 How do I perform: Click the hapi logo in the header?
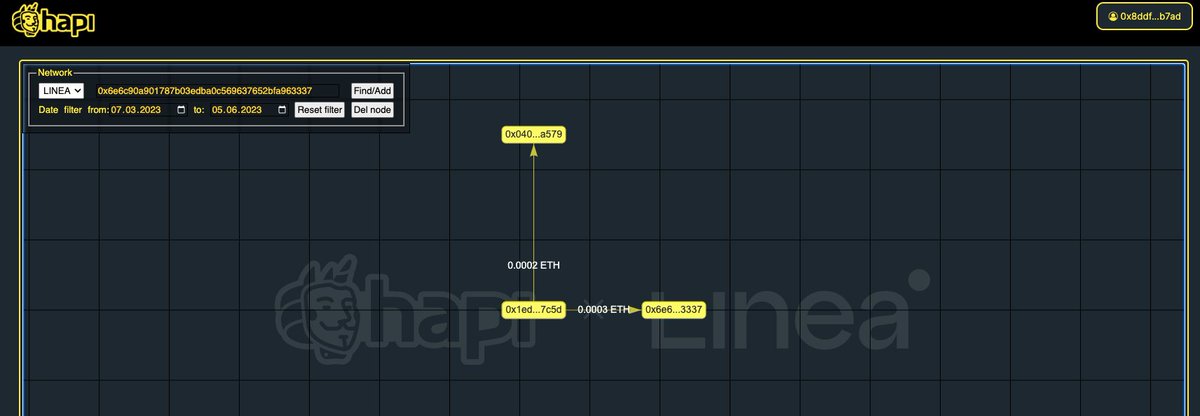(x=52, y=20)
